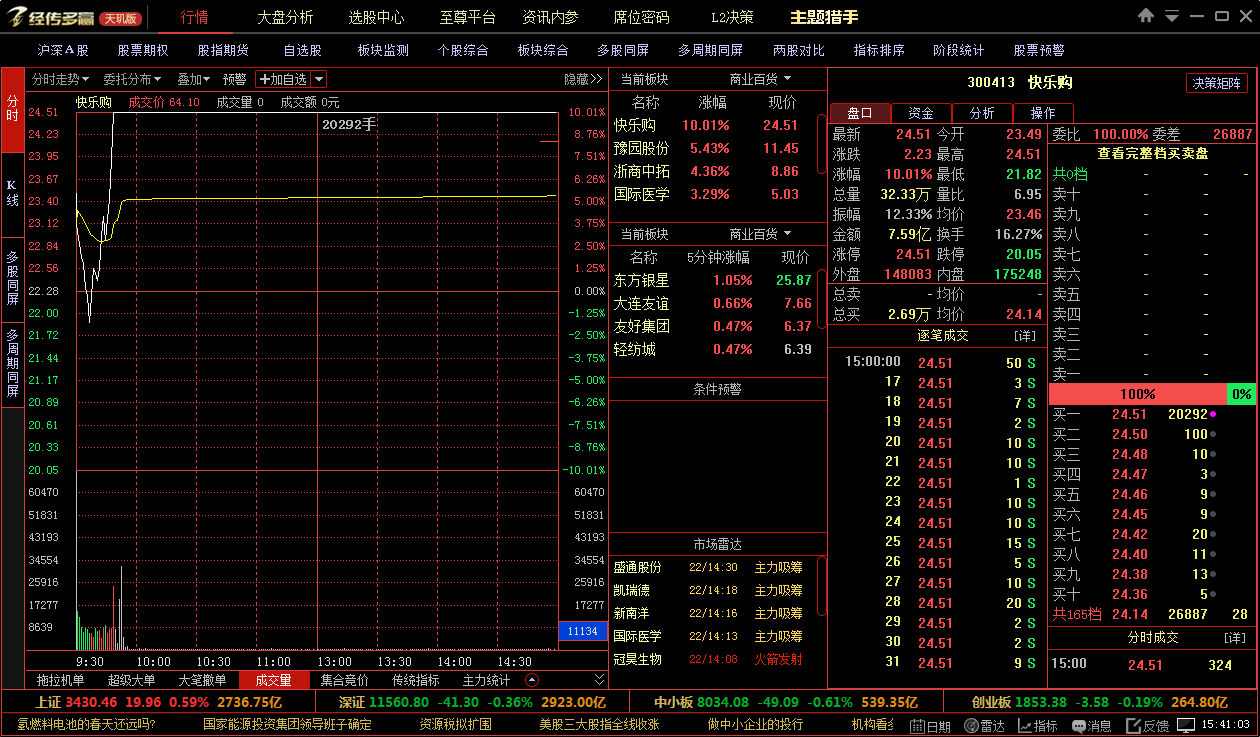1260x737 pixels.
Task: Open 盛通股份 row in 市场雷达
Action: pyautogui.click(x=712, y=567)
